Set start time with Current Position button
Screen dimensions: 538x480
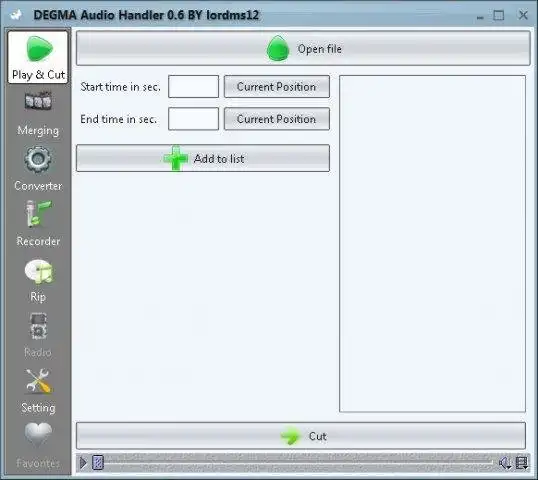277,86
